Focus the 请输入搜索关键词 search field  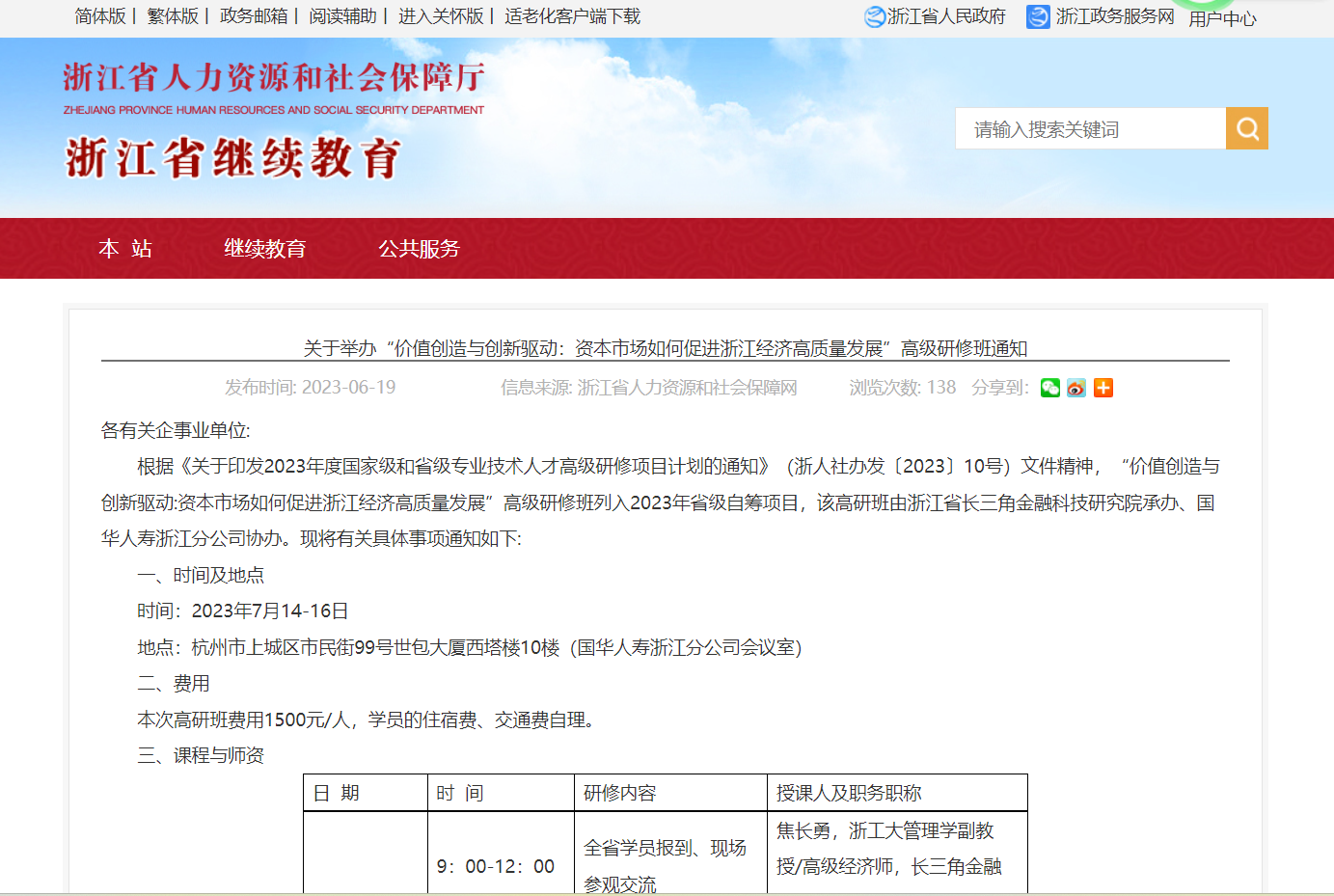[x=1090, y=128]
